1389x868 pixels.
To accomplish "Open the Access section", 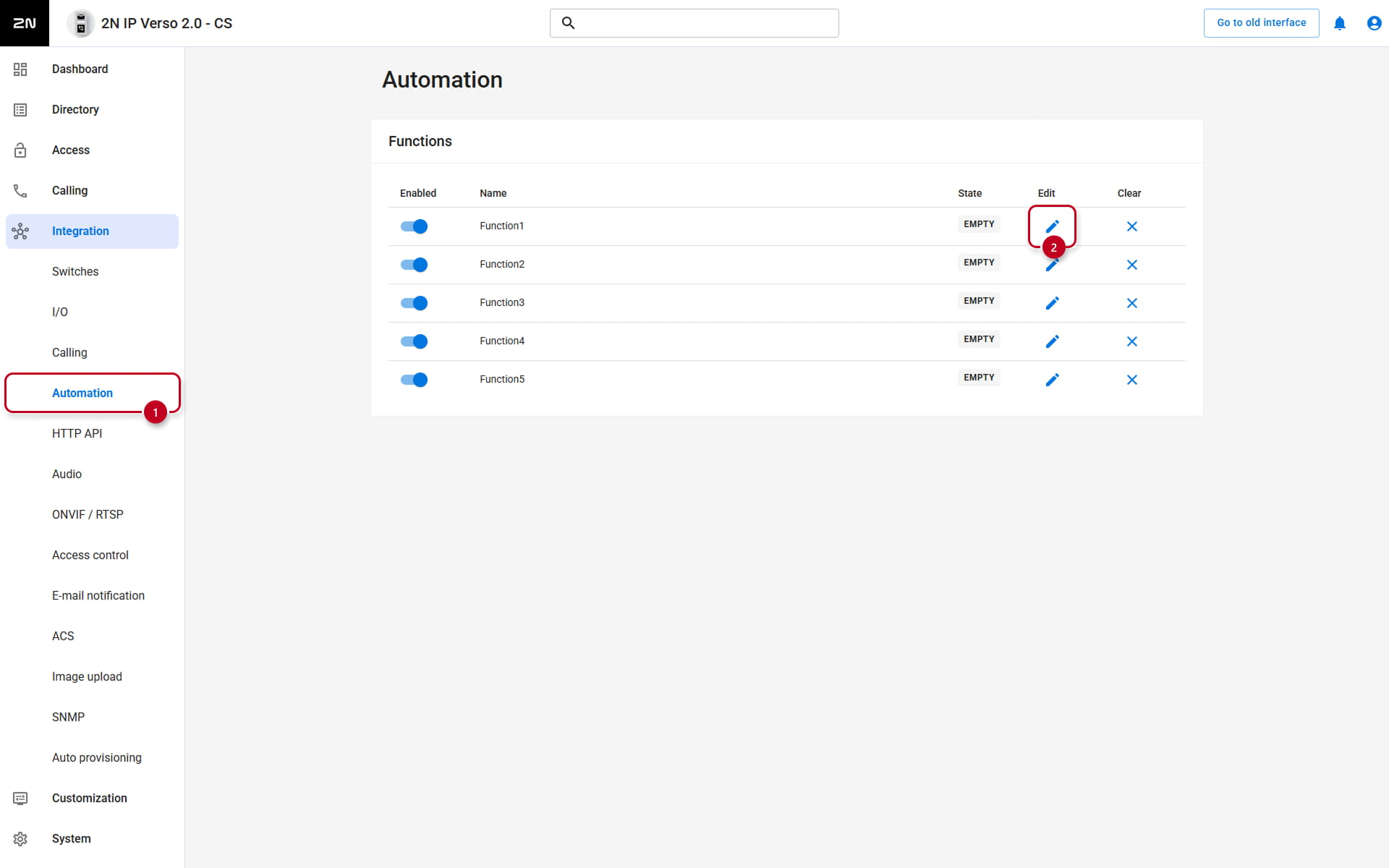I will [92, 150].
